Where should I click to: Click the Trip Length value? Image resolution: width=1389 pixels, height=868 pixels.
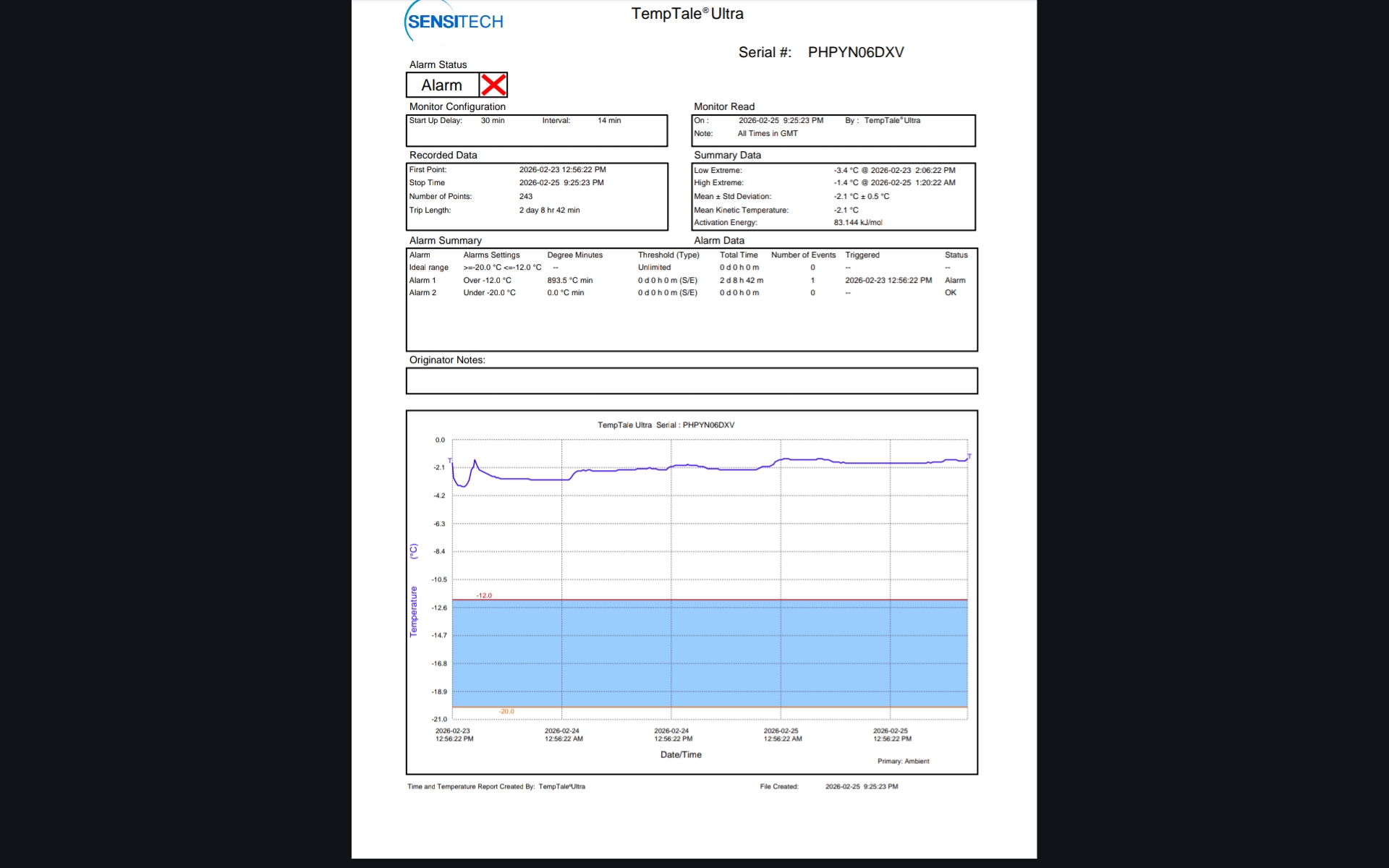pyautogui.click(x=549, y=210)
